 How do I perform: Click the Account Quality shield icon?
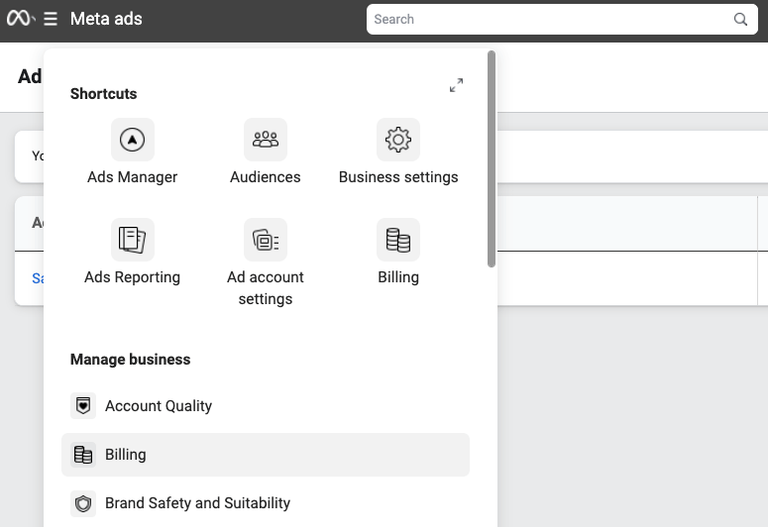[84, 406]
